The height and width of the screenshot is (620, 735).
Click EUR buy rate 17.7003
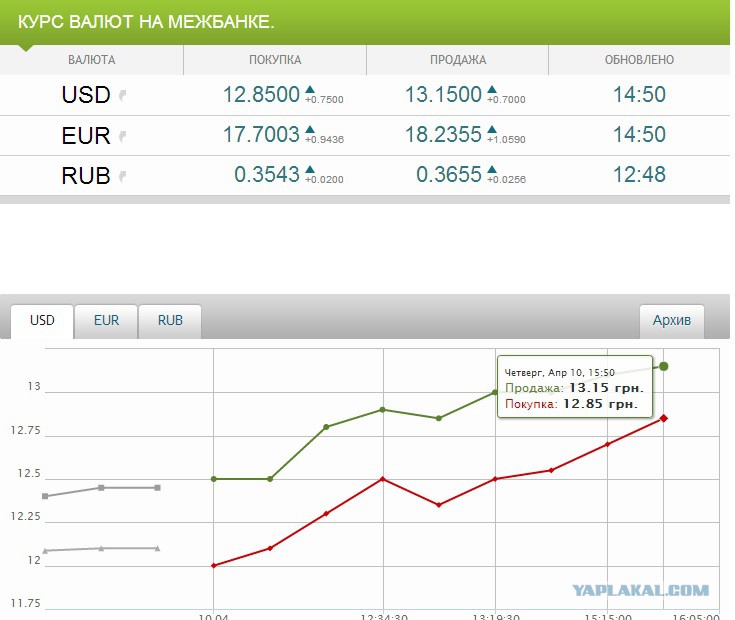coord(261,134)
